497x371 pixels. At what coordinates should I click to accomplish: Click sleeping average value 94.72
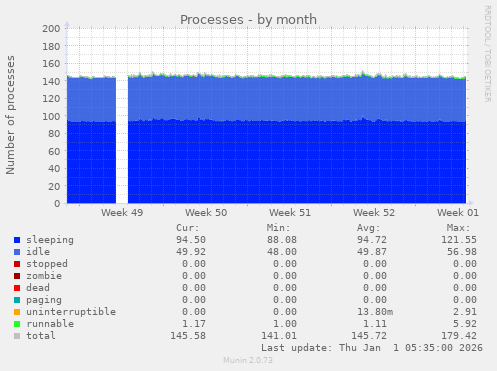pos(372,240)
